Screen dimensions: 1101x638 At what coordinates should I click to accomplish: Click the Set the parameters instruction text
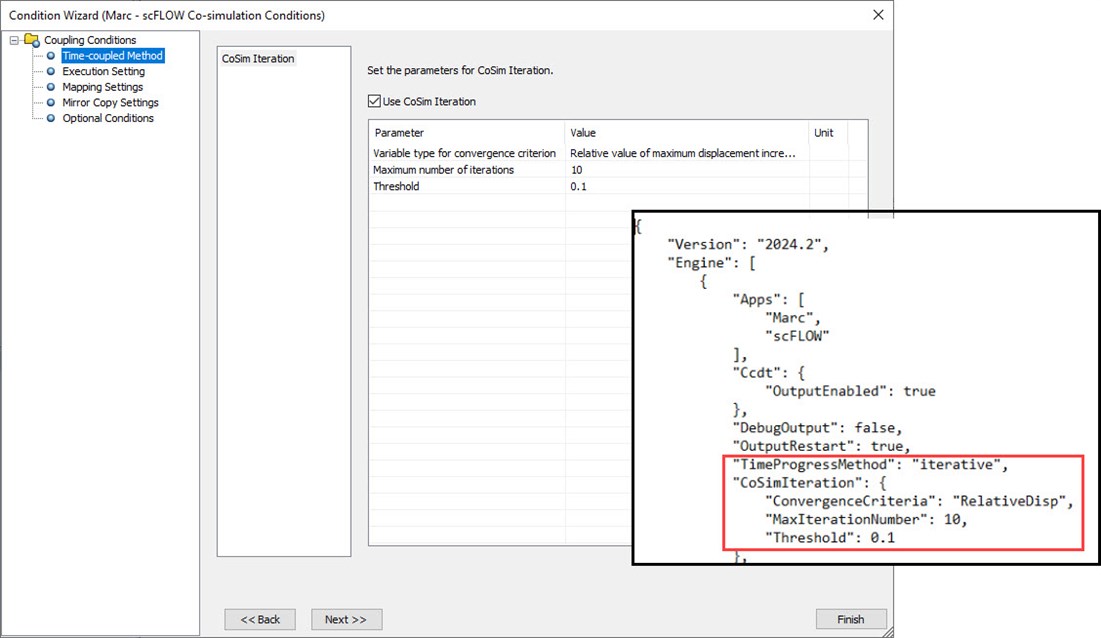point(460,70)
